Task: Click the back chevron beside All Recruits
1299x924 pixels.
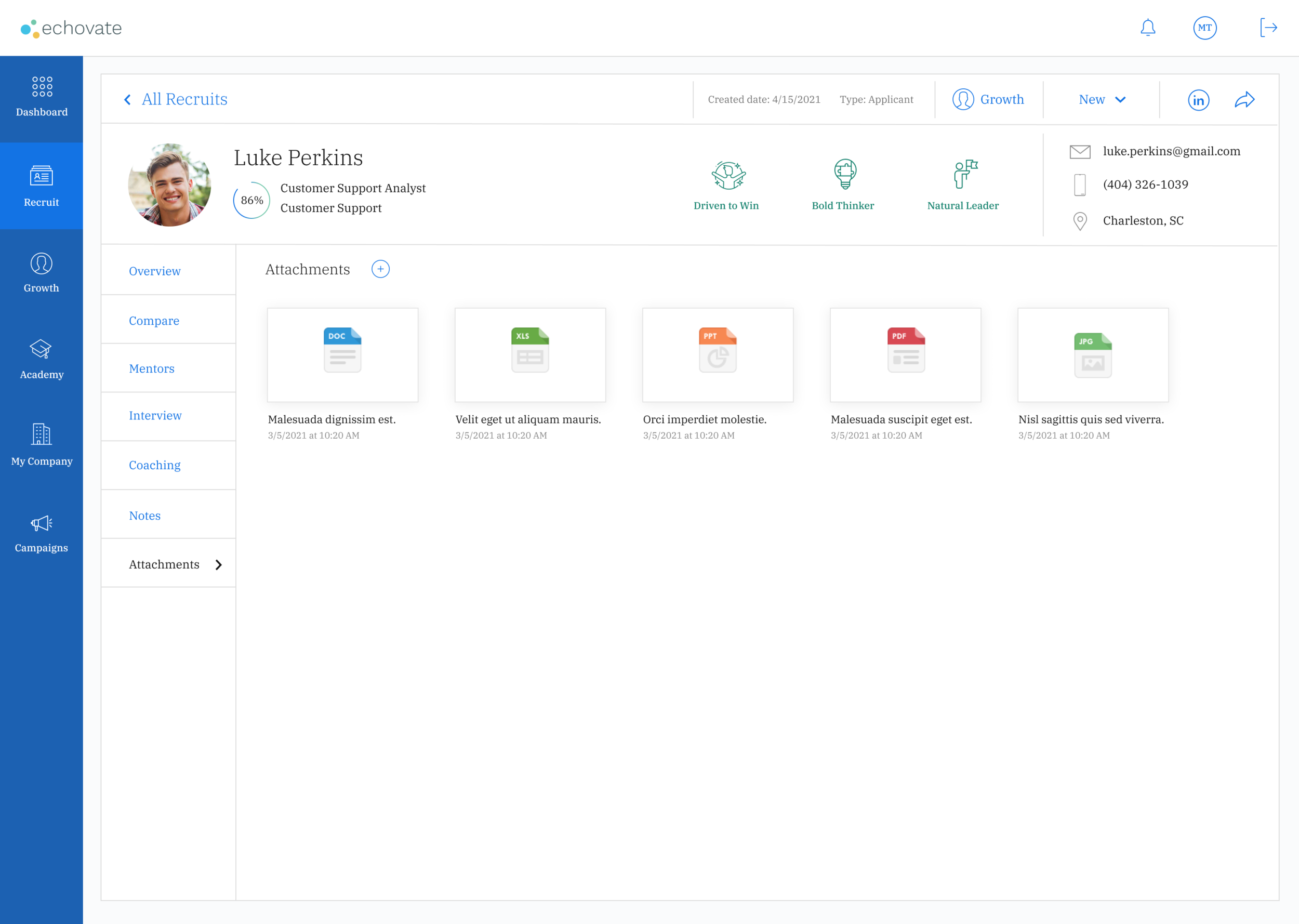Action: (x=127, y=100)
